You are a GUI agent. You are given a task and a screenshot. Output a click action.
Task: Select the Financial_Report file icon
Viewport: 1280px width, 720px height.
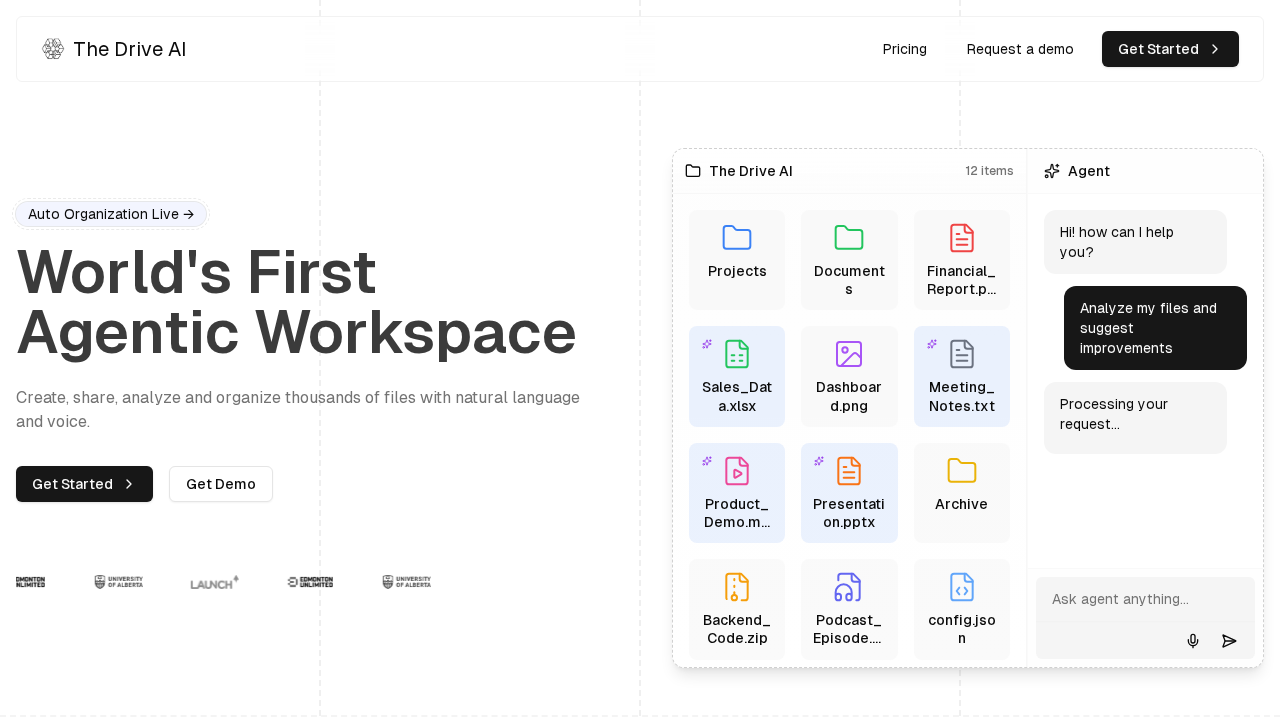[x=961, y=238]
